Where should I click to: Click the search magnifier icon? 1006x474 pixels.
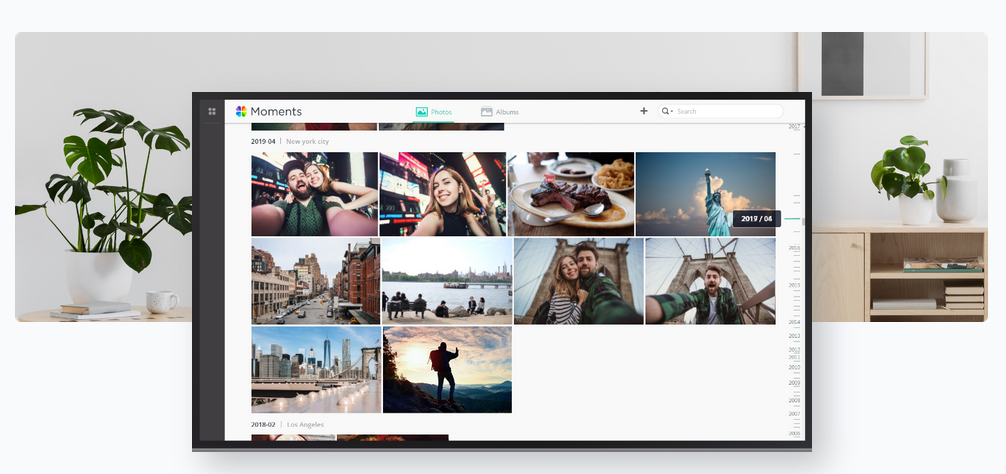pos(666,111)
